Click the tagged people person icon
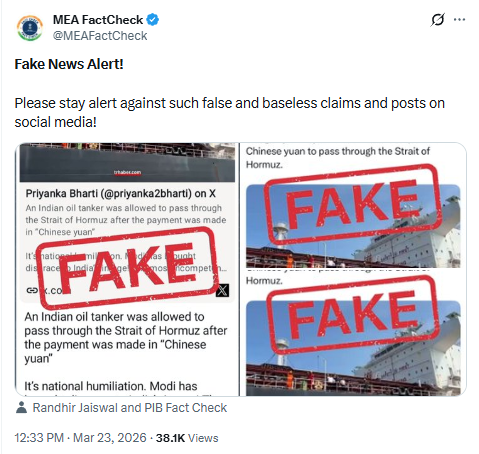Image resolution: width=479 pixels, height=454 pixels. pyautogui.click(x=21, y=407)
